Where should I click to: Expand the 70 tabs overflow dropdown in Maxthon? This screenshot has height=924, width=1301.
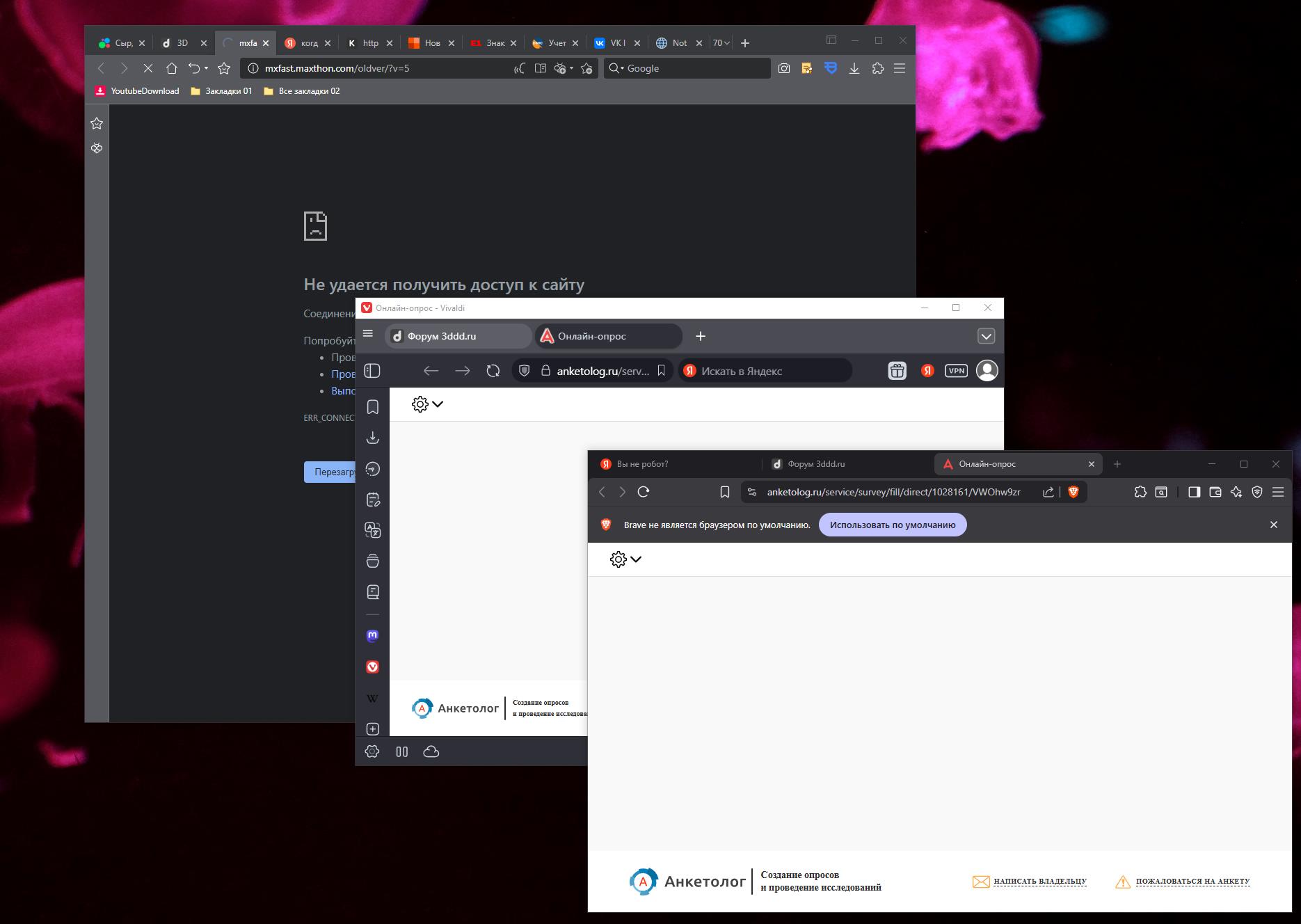pyautogui.click(x=721, y=43)
